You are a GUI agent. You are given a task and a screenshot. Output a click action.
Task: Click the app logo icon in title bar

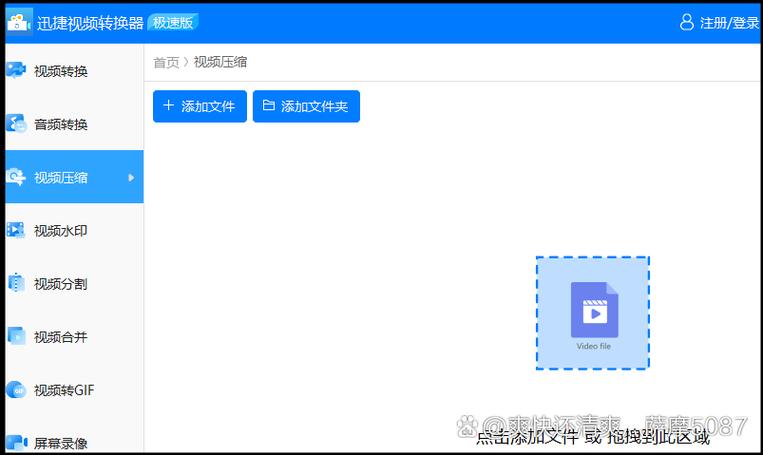coord(19,22)
